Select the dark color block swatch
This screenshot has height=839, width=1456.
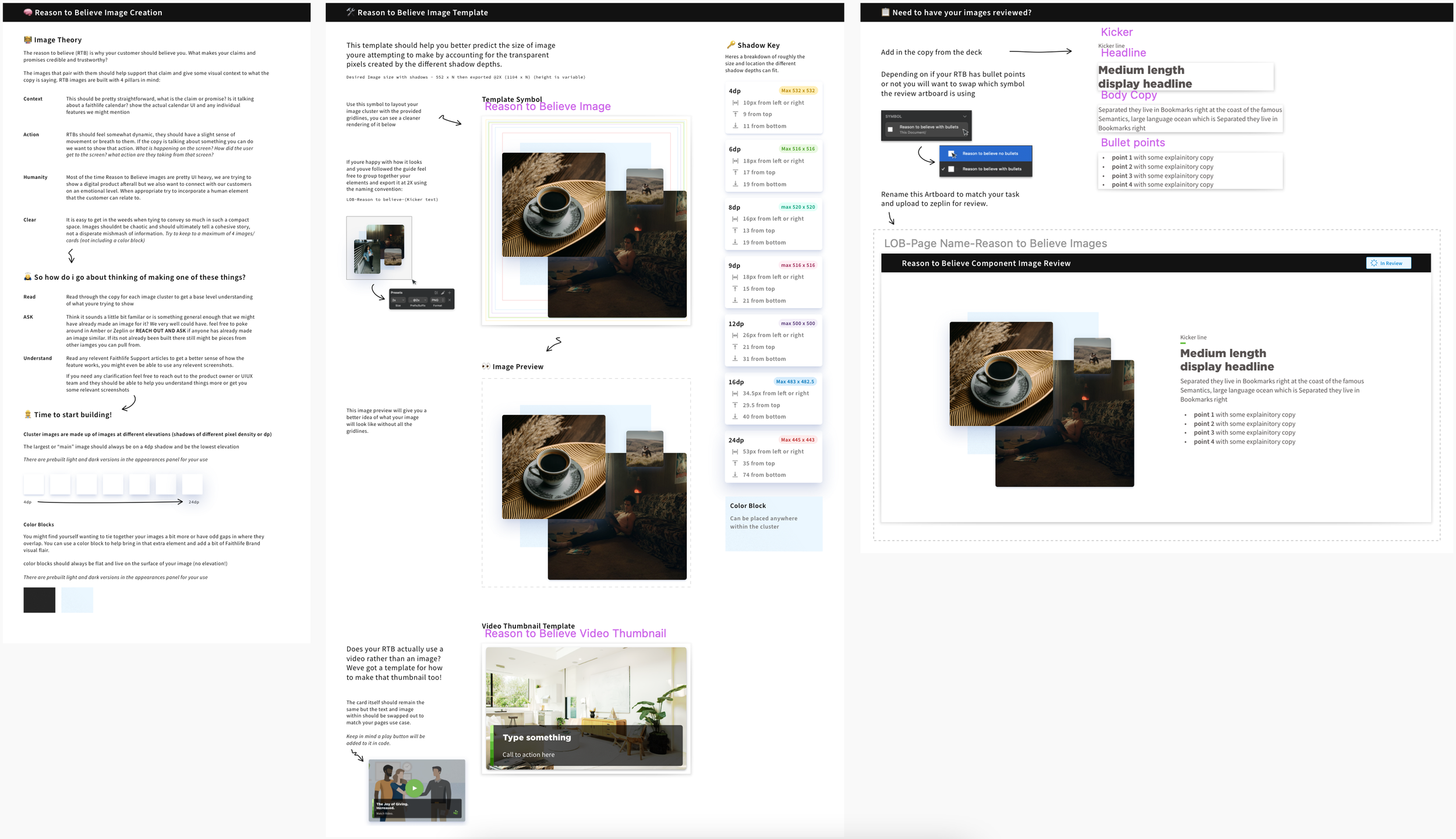(39, 600)
